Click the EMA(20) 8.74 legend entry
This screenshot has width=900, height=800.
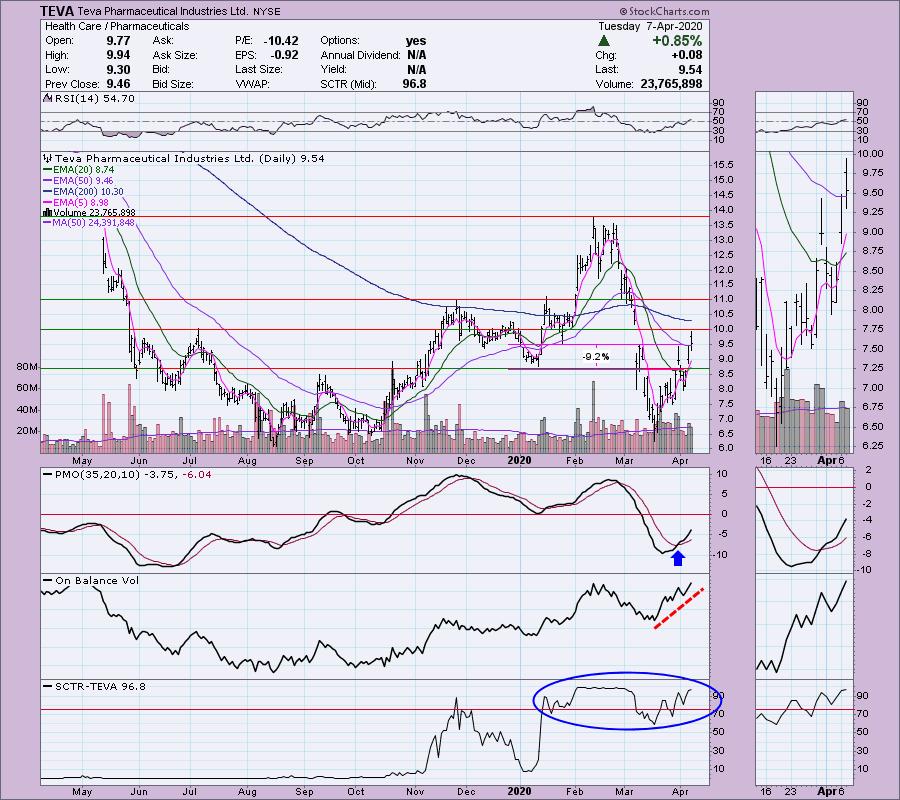(x=80, y=170)
